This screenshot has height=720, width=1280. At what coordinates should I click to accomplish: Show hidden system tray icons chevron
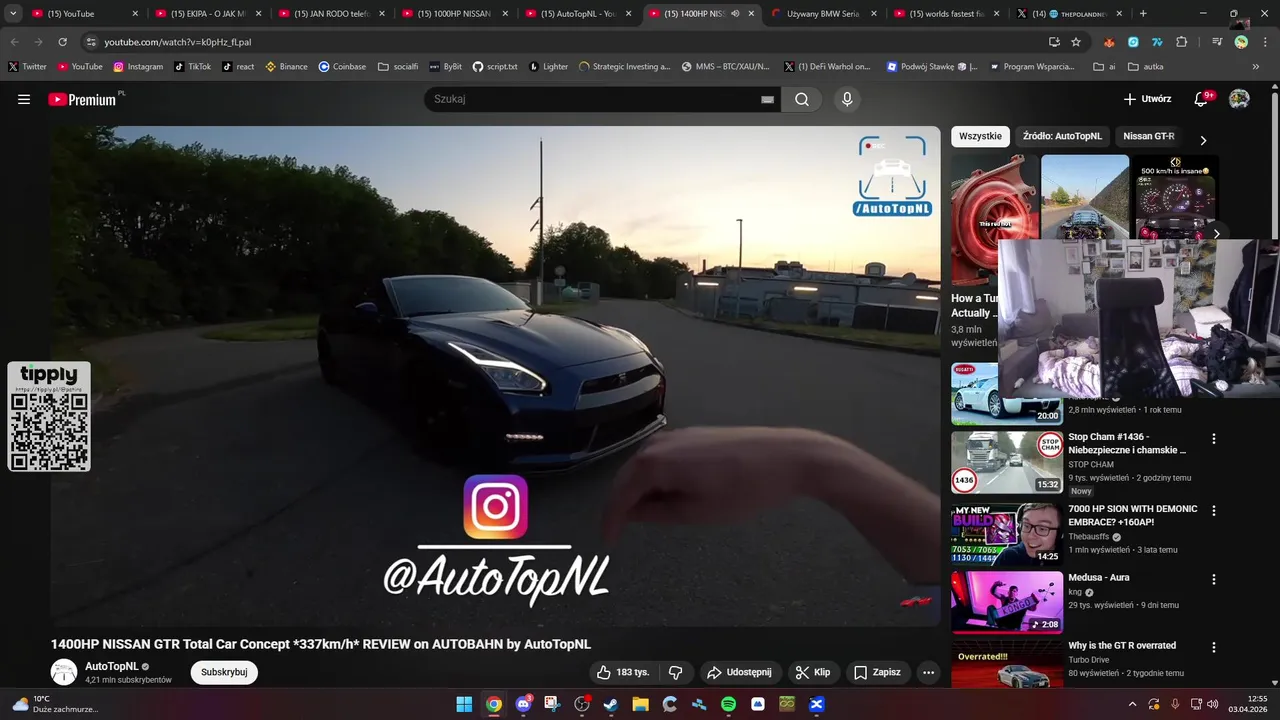point(1131,703)
